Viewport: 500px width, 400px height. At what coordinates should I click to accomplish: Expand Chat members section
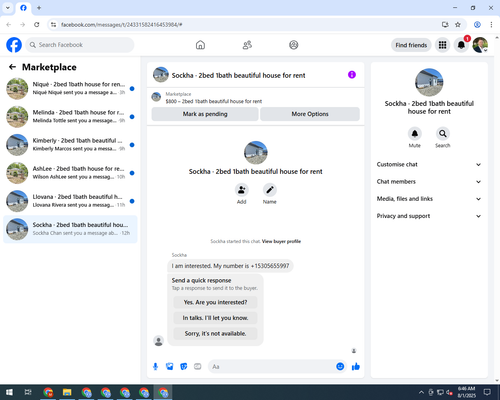pyautogui.click(x=429, y=182)
